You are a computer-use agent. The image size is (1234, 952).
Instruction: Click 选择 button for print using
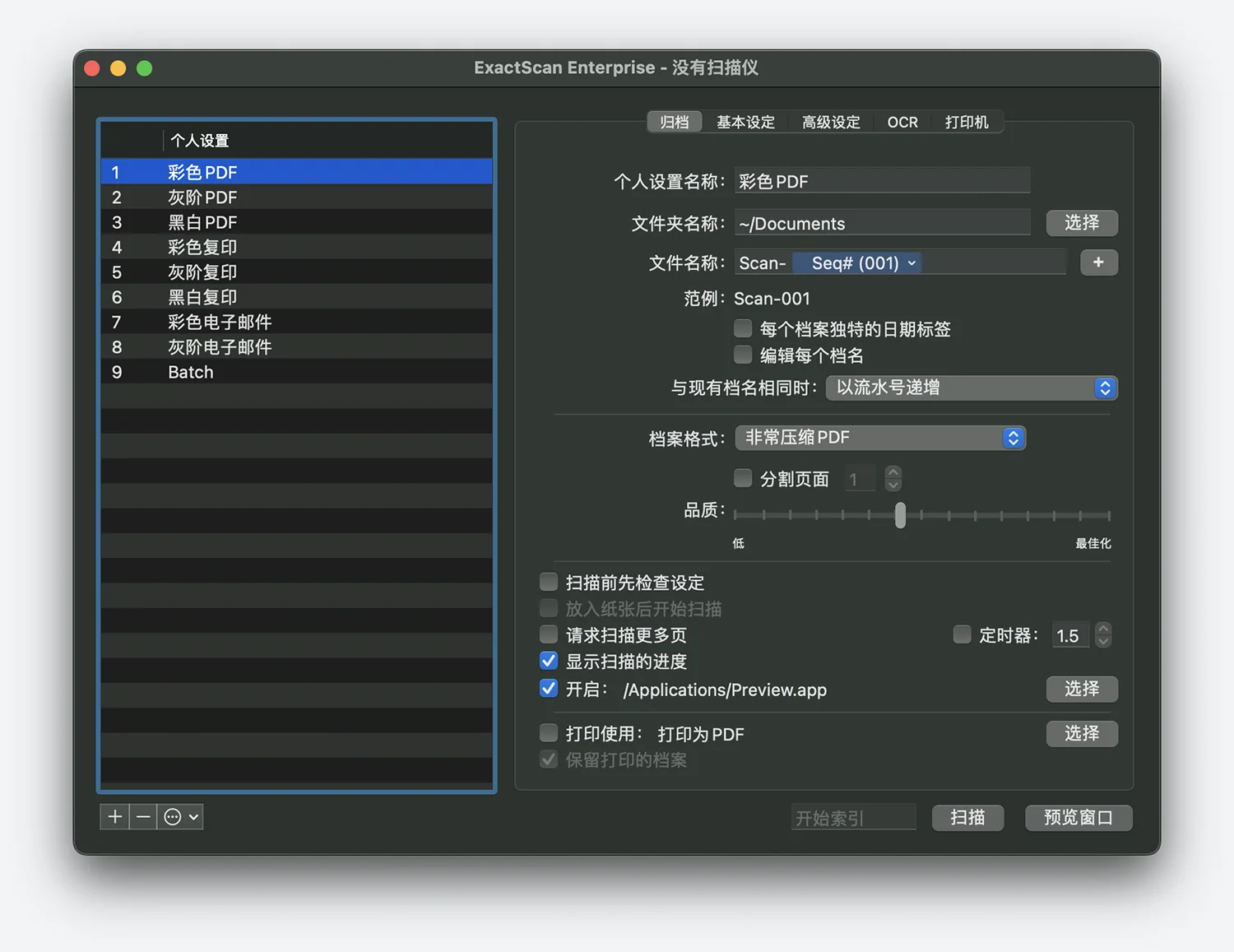coord(1082,733)
